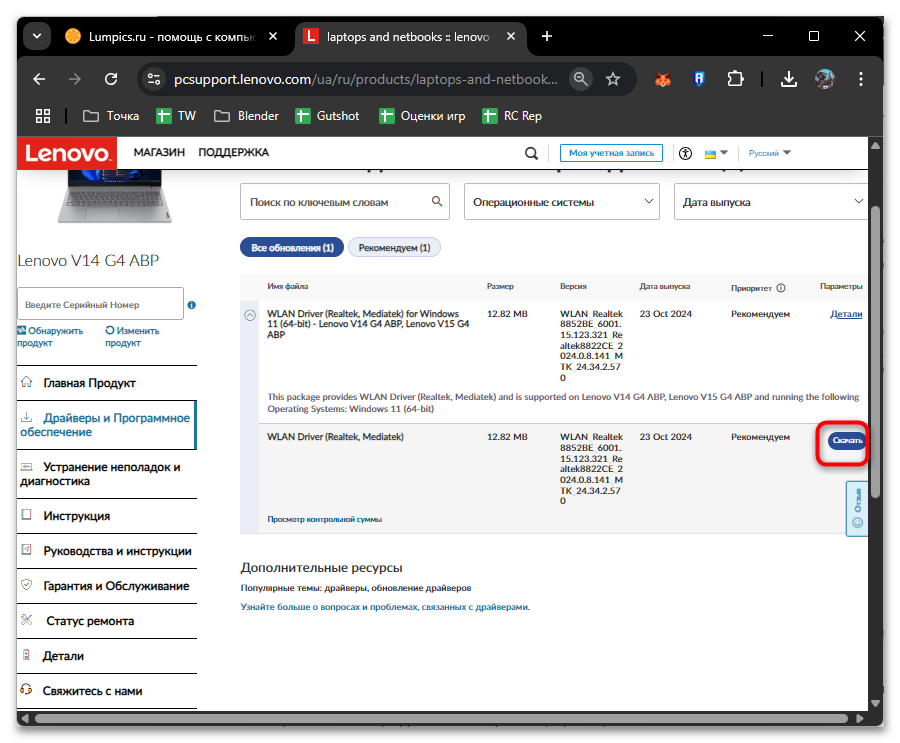Open Моя учетная запись
900x743 pixels.
click(x=611, y=153)
